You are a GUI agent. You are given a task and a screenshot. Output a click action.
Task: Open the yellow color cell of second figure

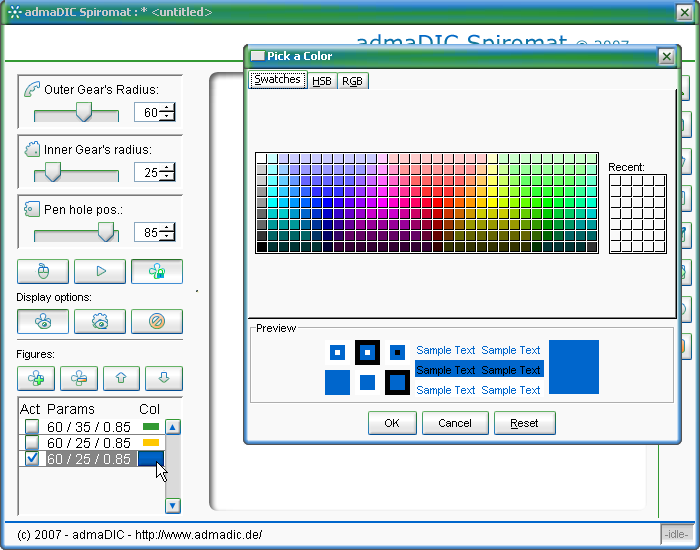pyautogui.click(x=151, y=442)
